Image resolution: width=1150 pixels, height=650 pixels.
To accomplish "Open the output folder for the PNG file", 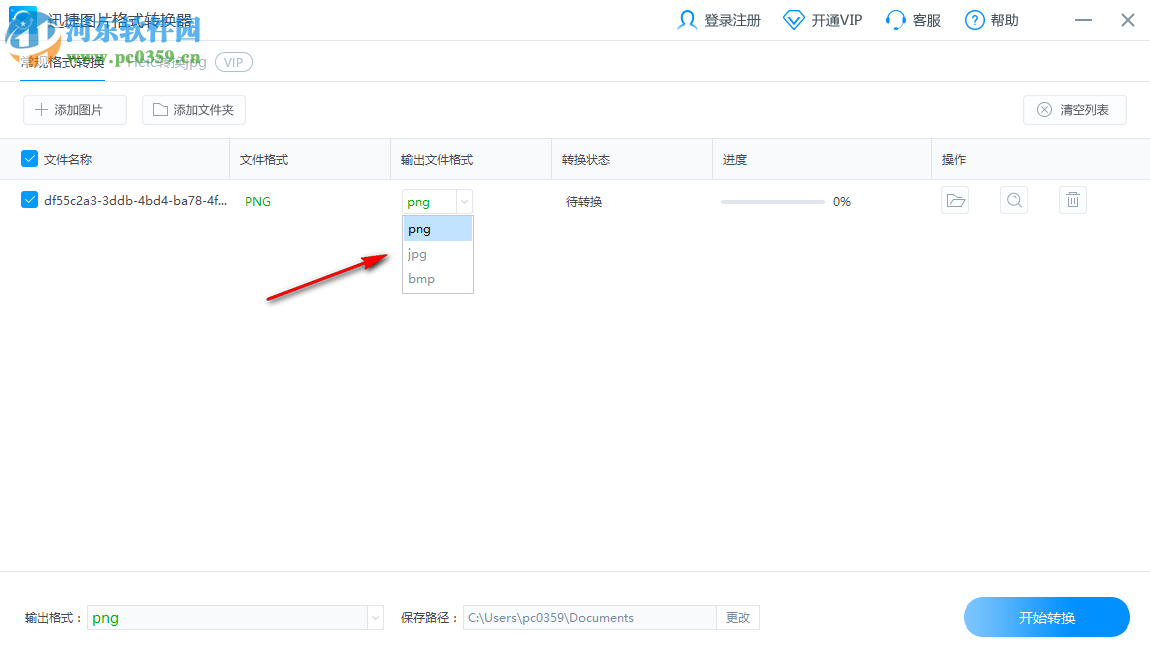I will (955, 200).
